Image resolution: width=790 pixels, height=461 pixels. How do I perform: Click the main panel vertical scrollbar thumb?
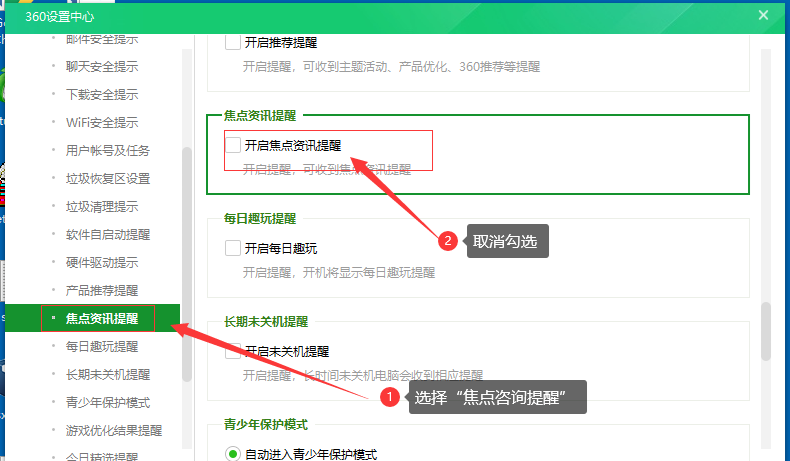point(766,332)
